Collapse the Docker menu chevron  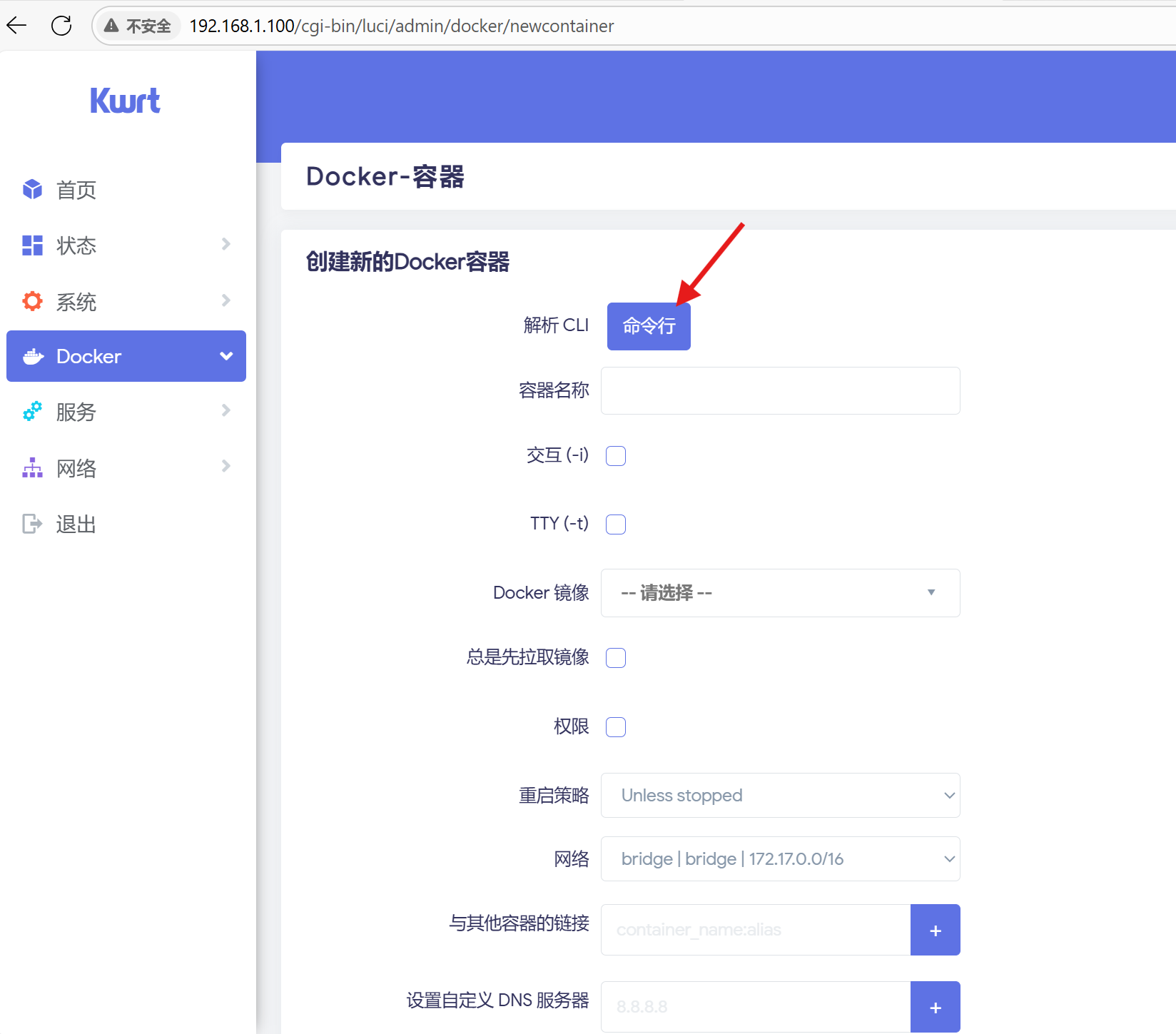coord(226,356)
